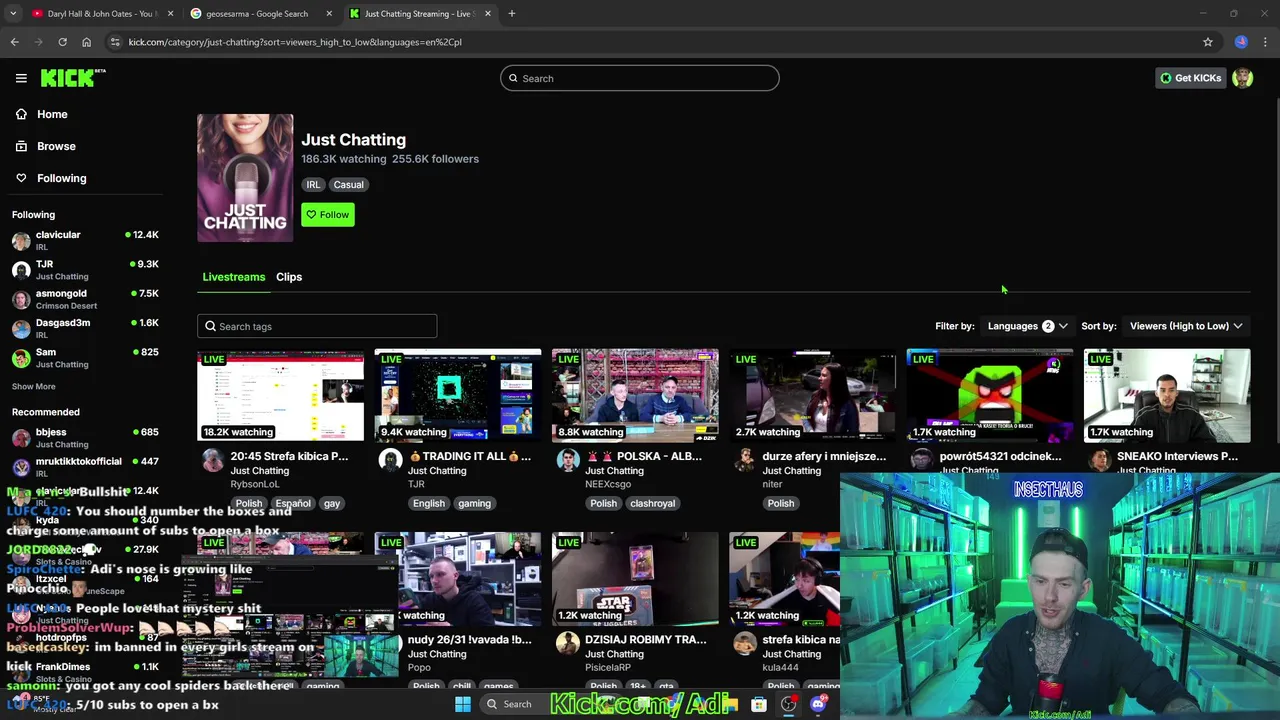Open the Sam channel in Following list
Viewport: 1280px width, 720px height.
tap(85, 357)
